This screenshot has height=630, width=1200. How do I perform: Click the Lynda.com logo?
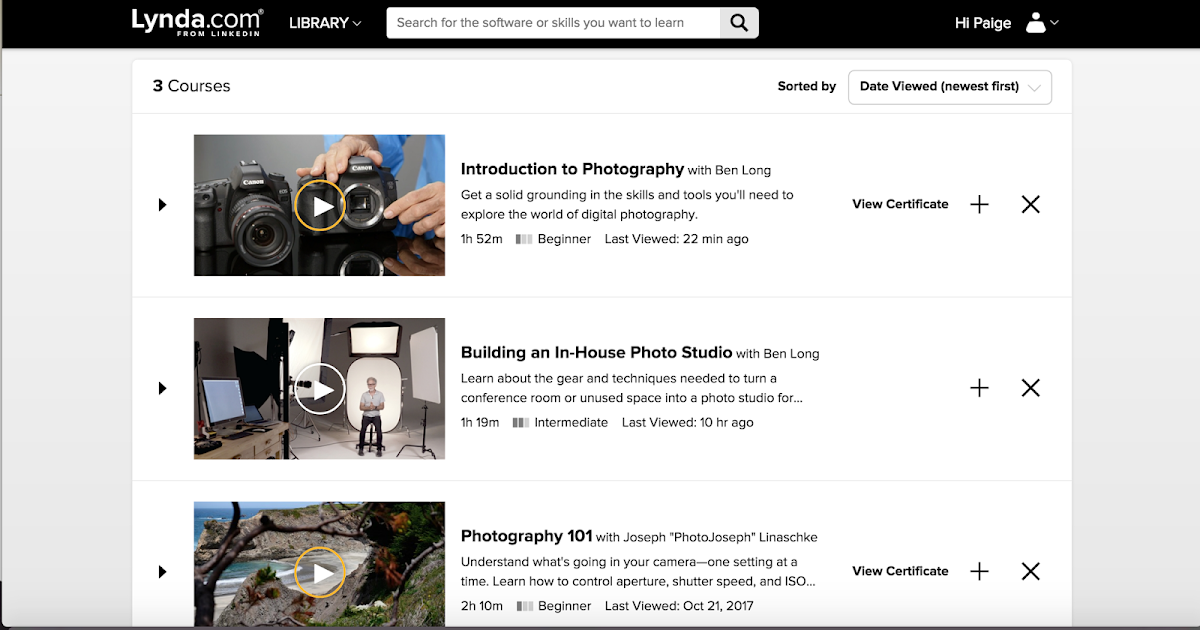coord(198,22)
